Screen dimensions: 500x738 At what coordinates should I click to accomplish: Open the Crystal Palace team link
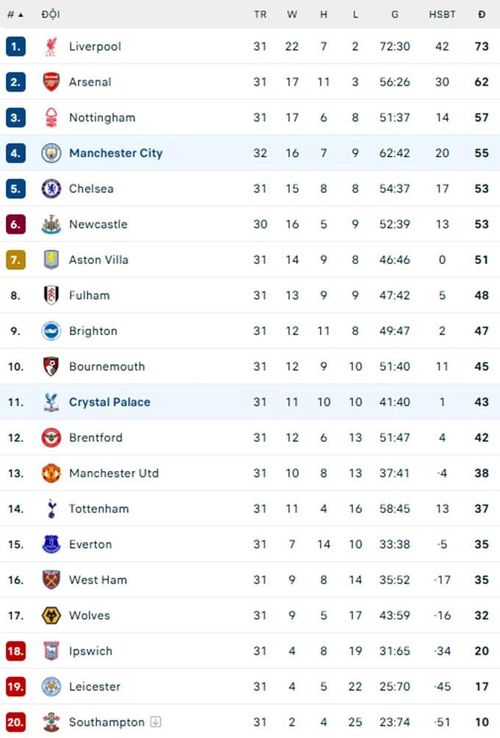(x=110, y=402)
